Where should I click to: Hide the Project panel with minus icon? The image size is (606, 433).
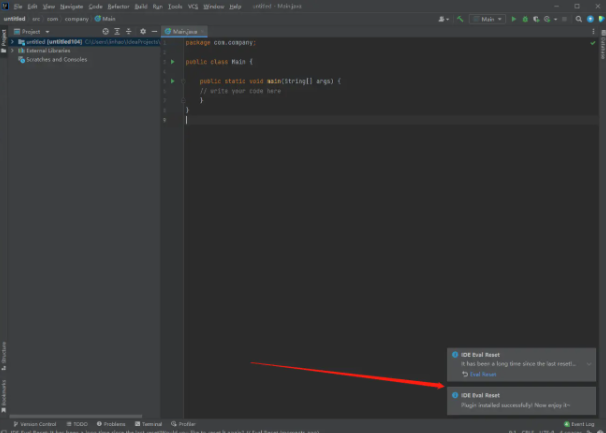coord(154,32)
